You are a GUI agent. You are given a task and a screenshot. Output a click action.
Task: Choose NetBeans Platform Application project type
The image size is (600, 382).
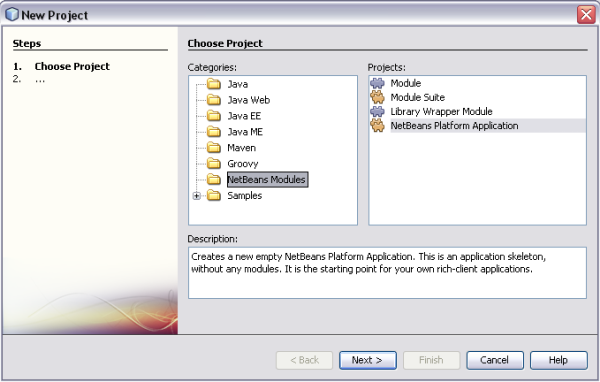pos(454,126)
